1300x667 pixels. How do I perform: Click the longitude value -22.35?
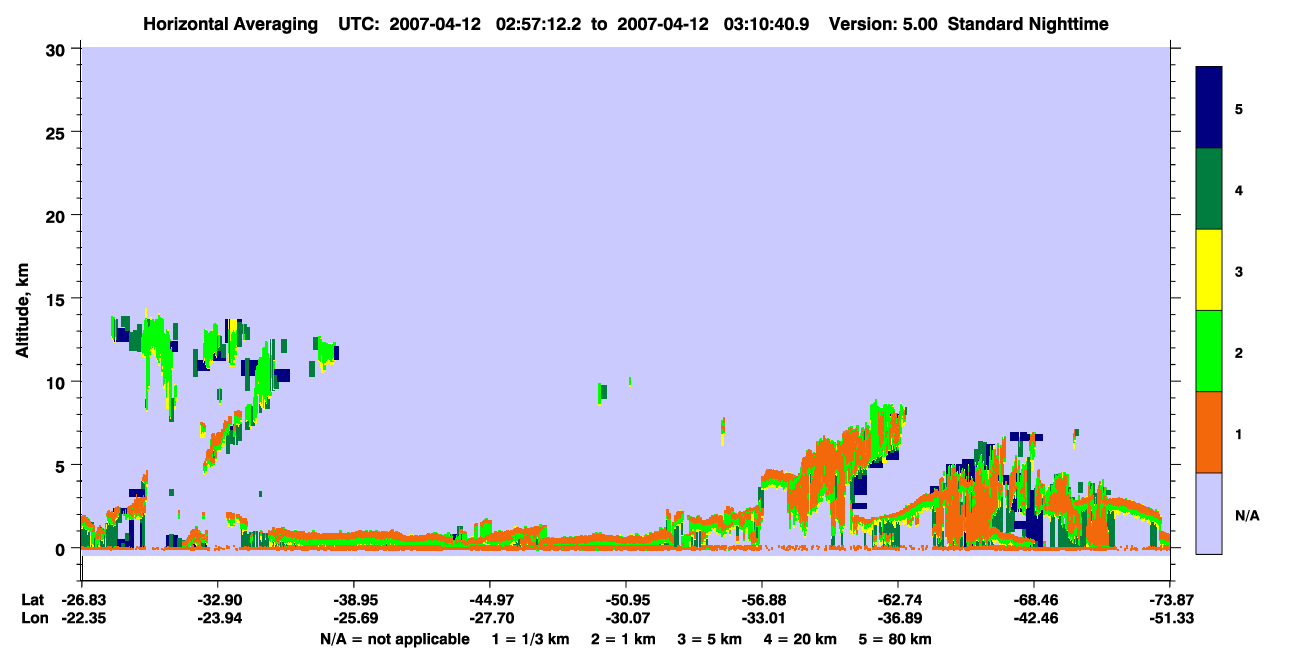coord(82,619)
